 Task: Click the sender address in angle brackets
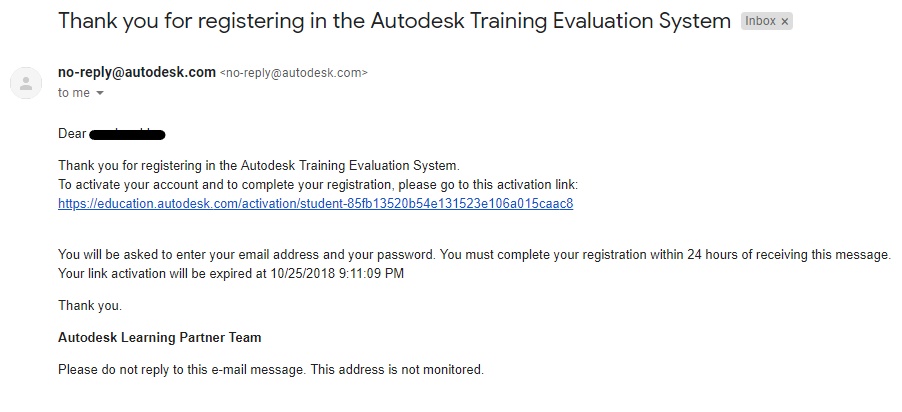(x=293, y=73)
